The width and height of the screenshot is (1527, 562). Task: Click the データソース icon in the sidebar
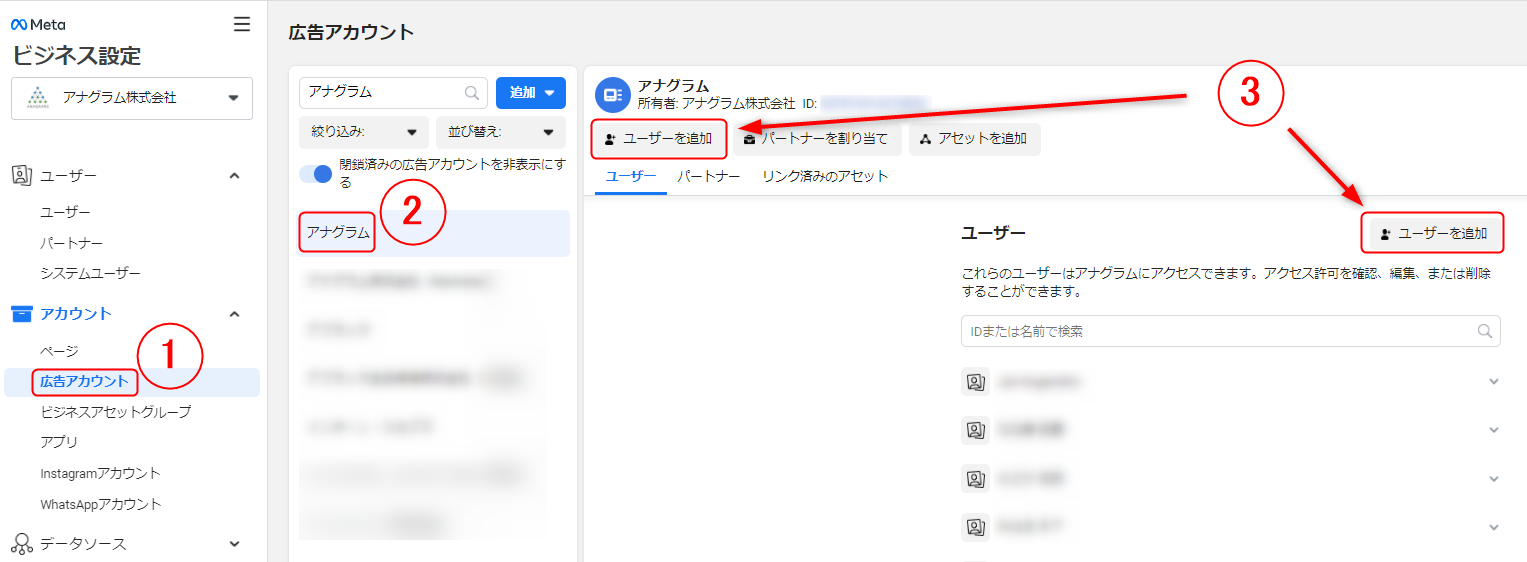[22, 543]
